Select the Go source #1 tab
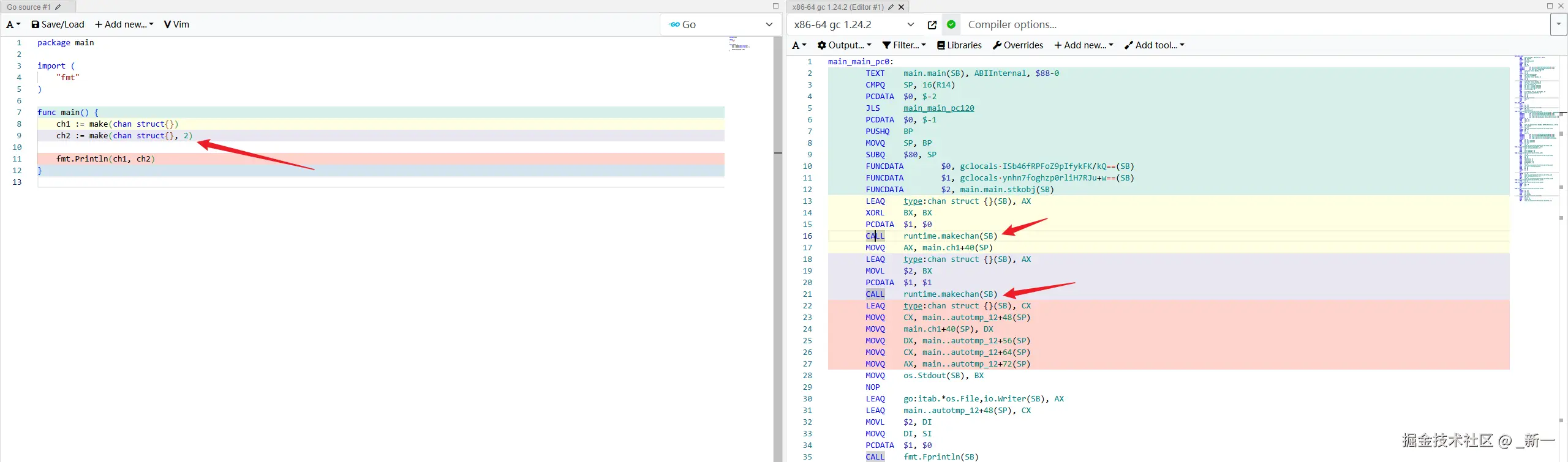 (29, 7)
